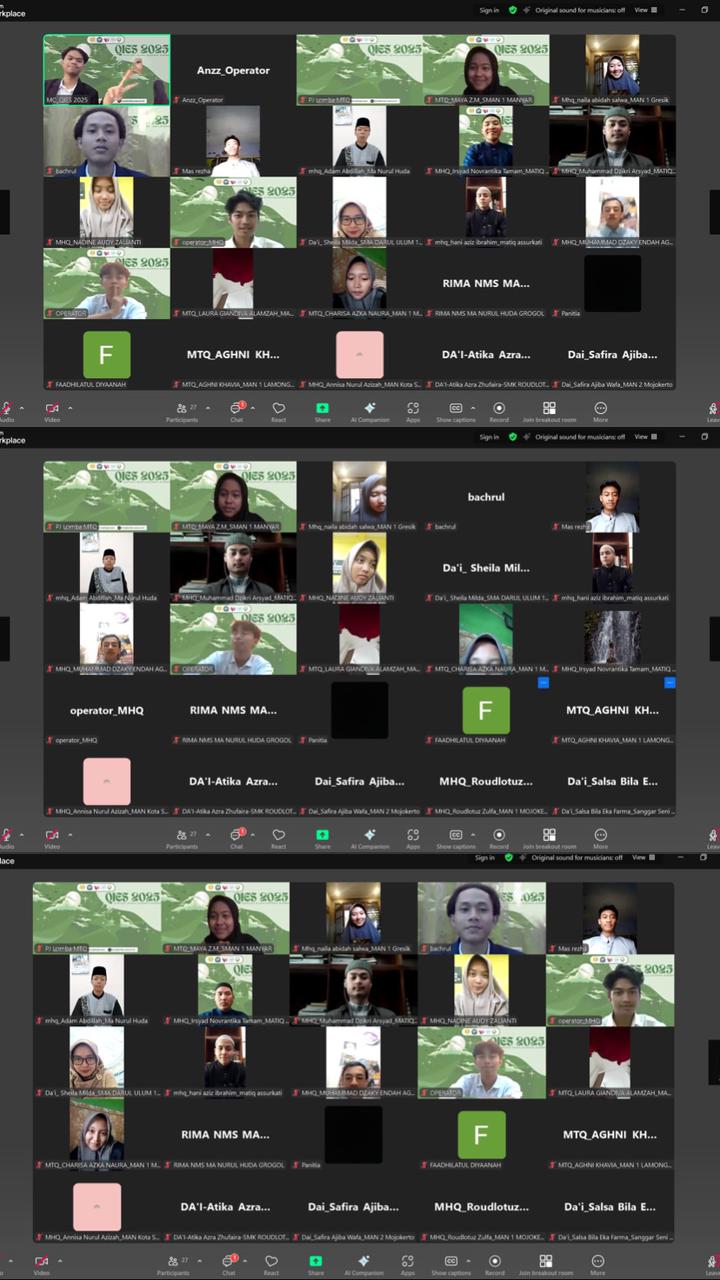The image size is (720, 1280).
Task: Toggle Video camera in the top Zoom window
Action: click(51, 410)
